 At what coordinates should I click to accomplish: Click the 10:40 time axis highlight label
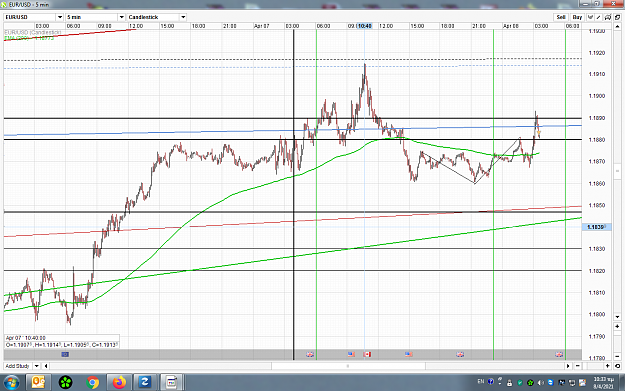(x=365, y=26)
